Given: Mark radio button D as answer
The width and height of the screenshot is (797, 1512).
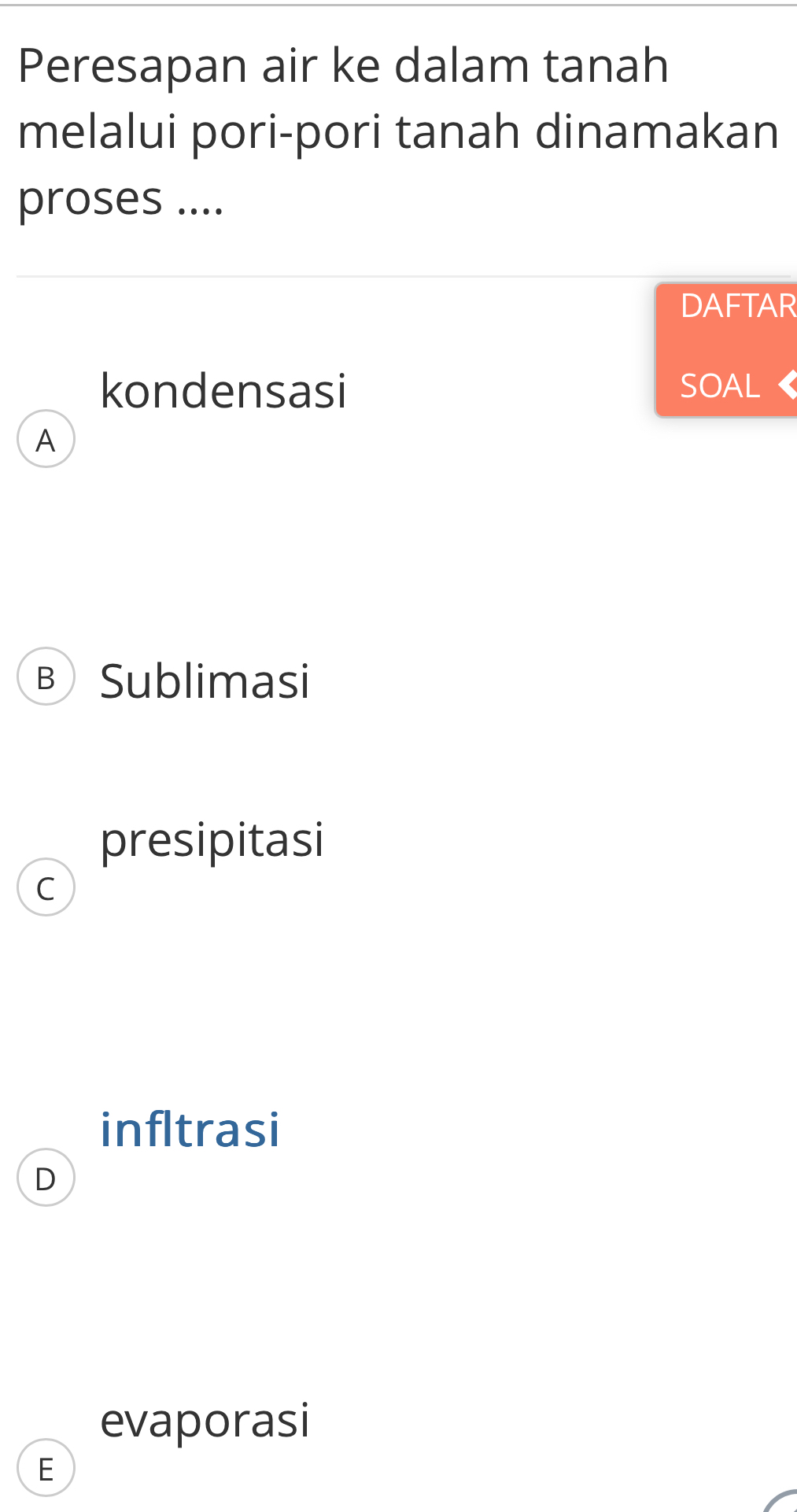Looking at the screenshot, I should (46, 1178).
